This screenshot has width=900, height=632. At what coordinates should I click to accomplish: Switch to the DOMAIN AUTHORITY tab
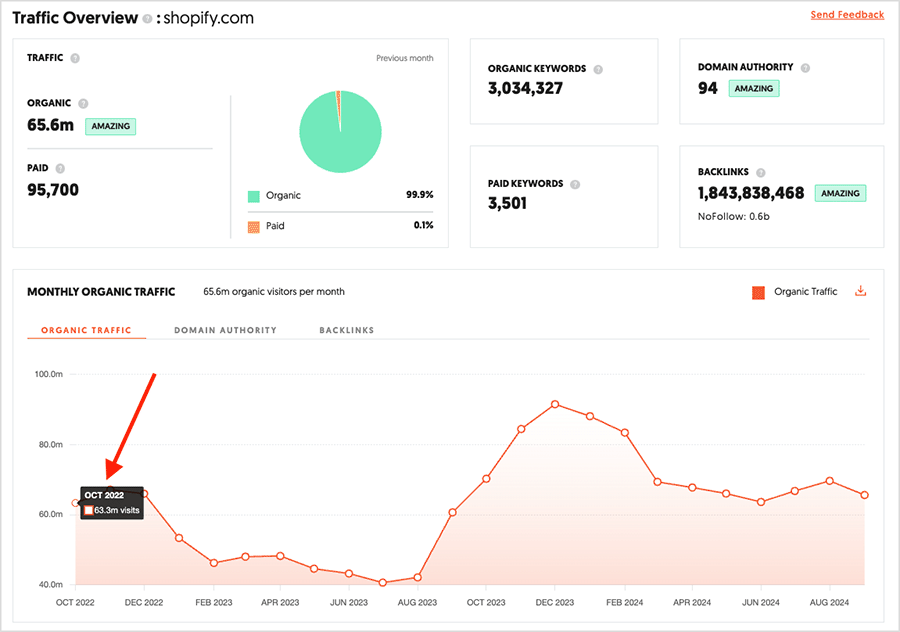coord(226,330)
